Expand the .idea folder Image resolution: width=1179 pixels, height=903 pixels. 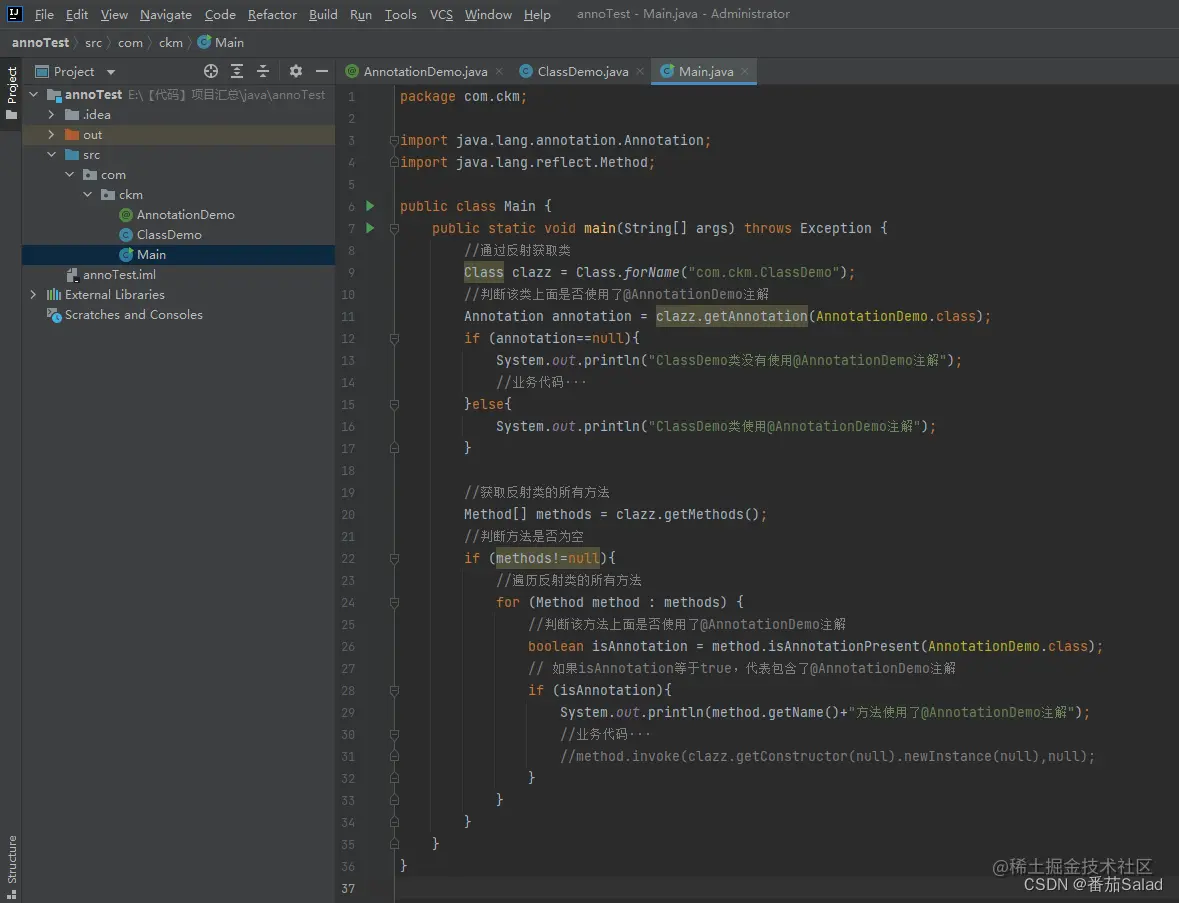[51, 115]
